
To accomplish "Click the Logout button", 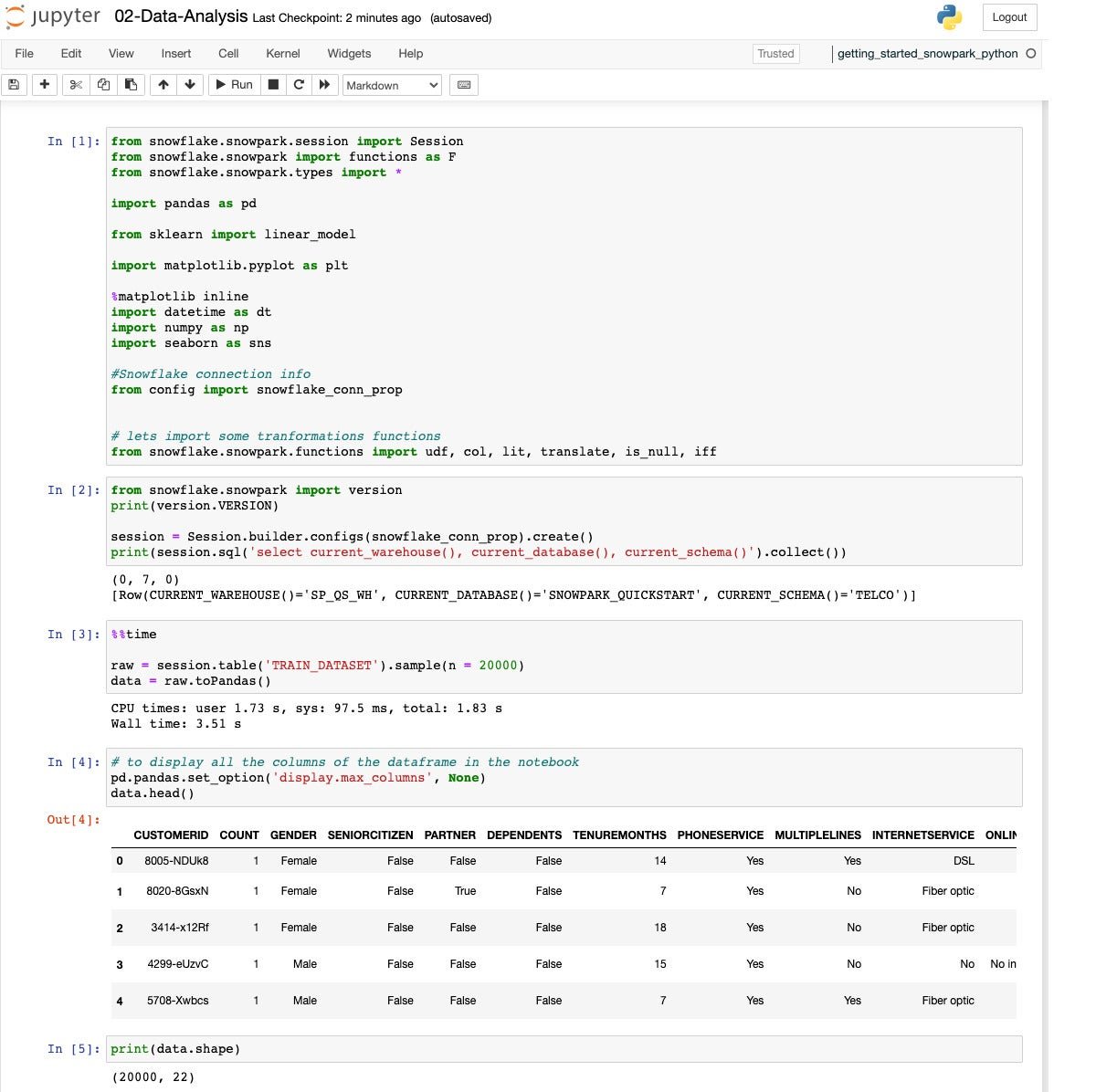I will tap(1009, 17).
